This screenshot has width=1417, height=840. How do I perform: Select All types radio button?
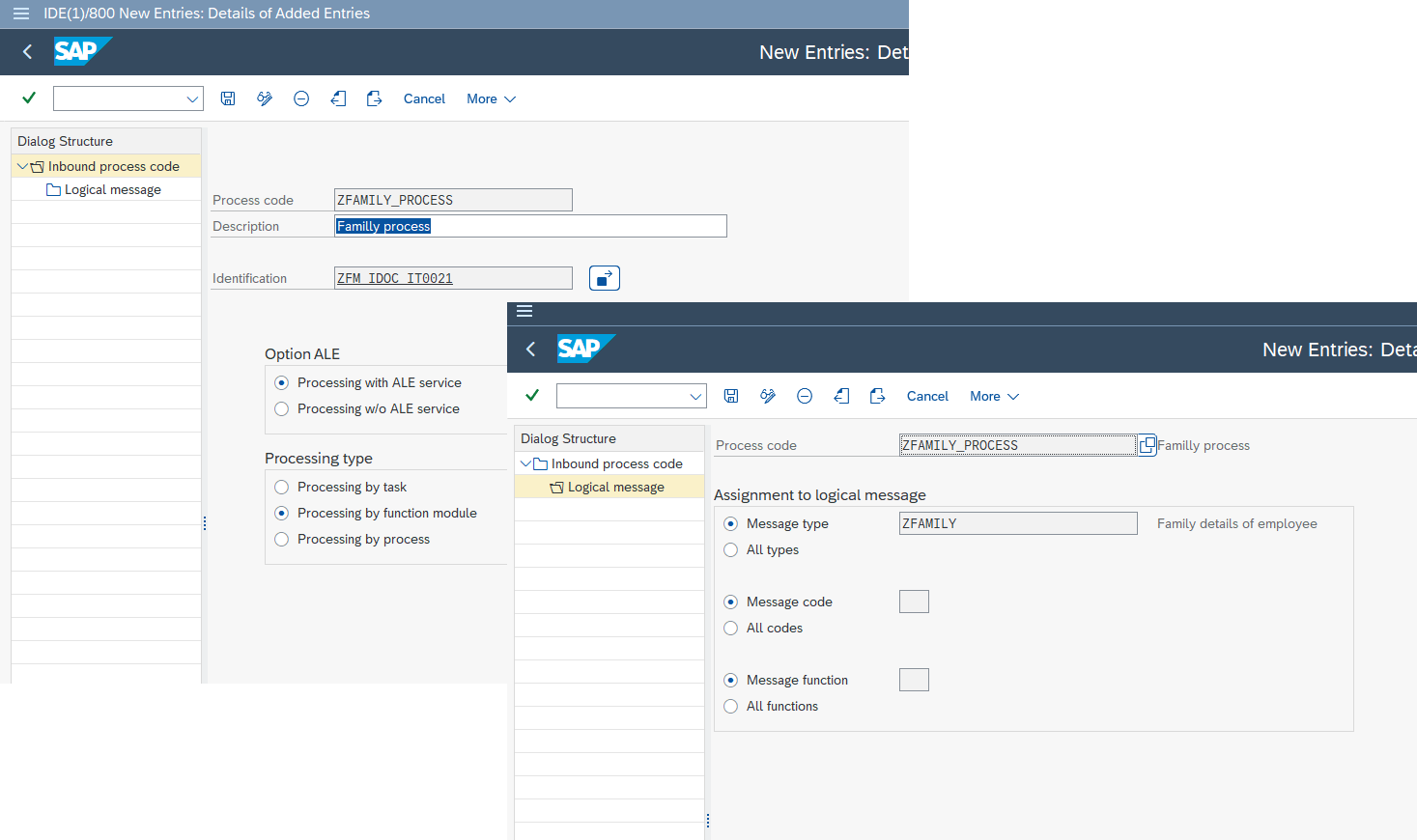point(731,550)
